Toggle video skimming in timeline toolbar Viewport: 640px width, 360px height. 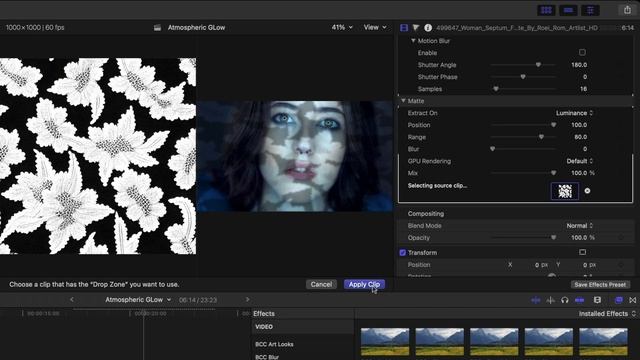536,300
